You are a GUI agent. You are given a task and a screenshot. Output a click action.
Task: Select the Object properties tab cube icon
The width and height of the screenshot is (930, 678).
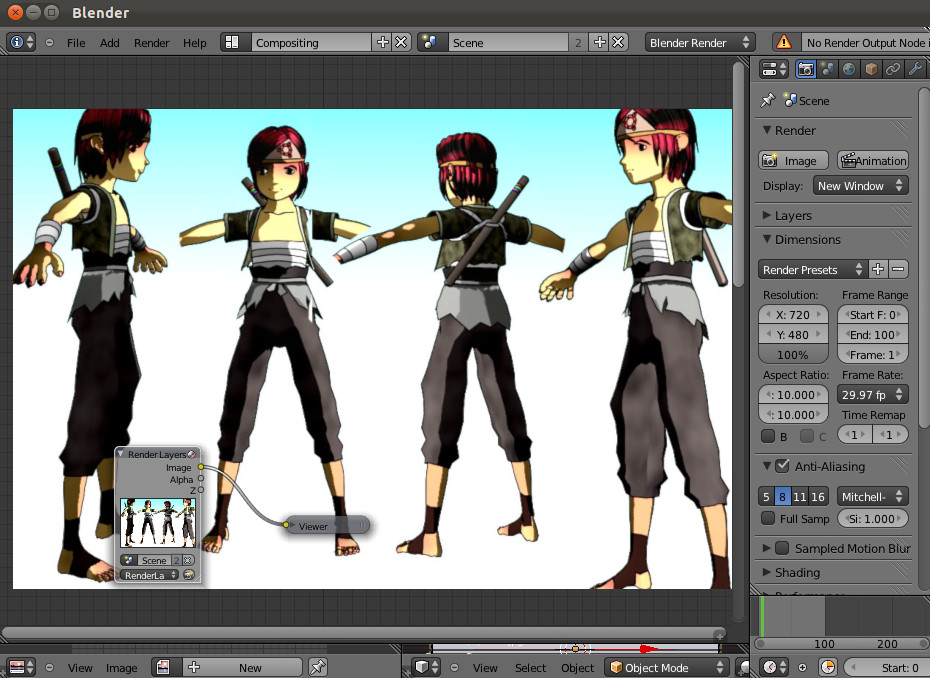coord(871,69)
